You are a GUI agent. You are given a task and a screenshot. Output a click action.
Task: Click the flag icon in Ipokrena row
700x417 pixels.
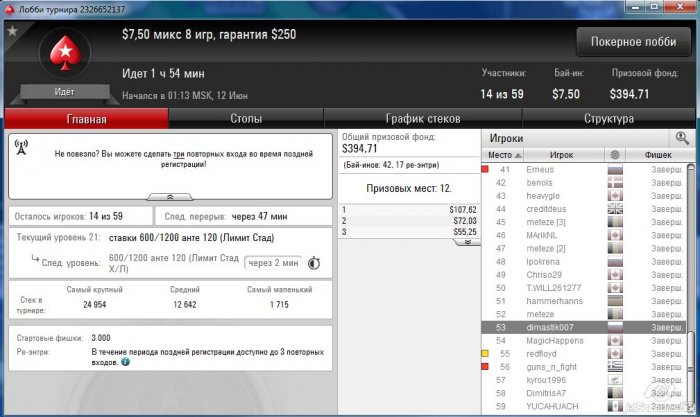click(615, 262)
